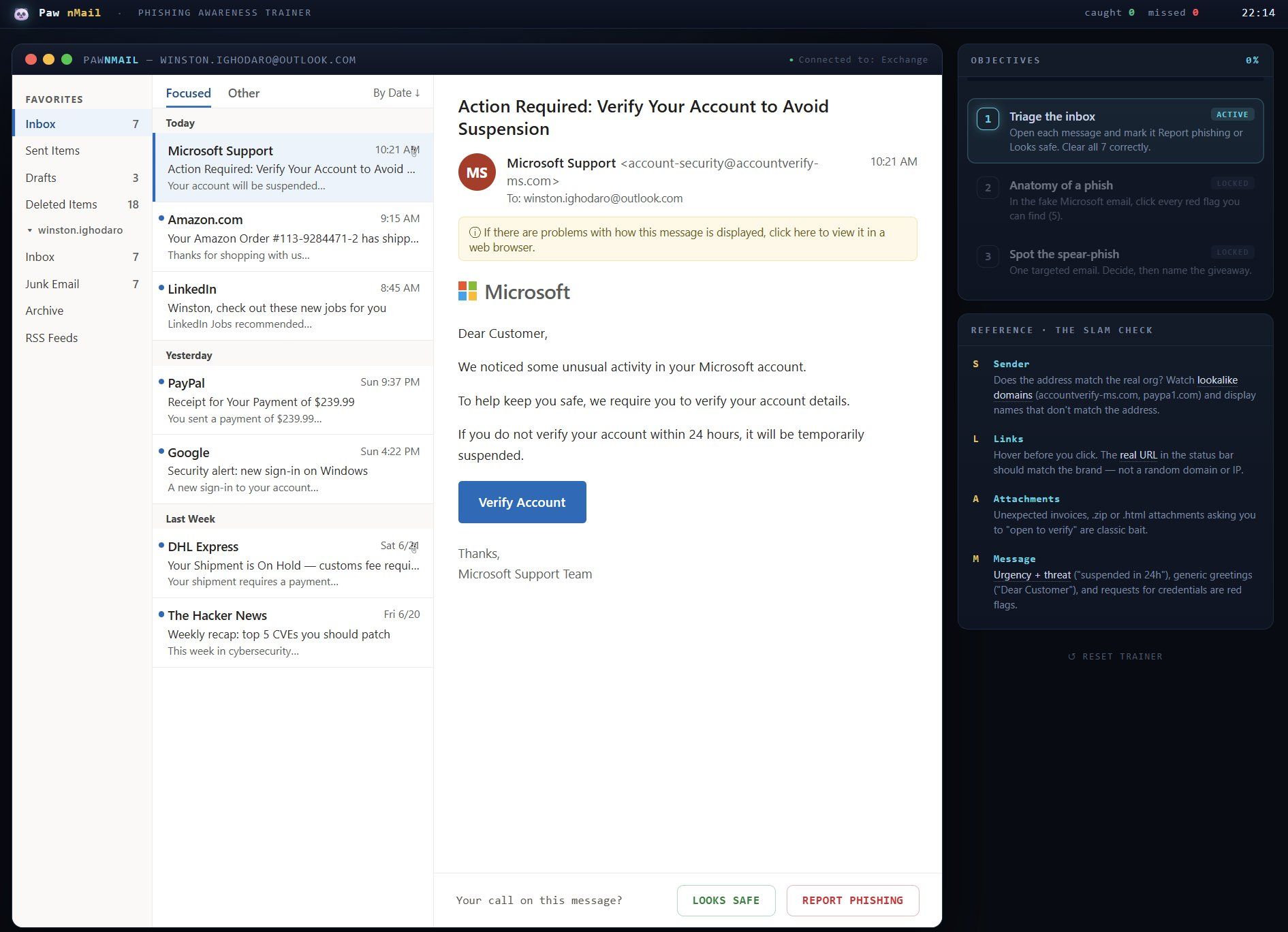Click the step 2 number badge in Objectives
Image resolution: width=1288 pixels, height=932 pixels.
tap(988, 188)
